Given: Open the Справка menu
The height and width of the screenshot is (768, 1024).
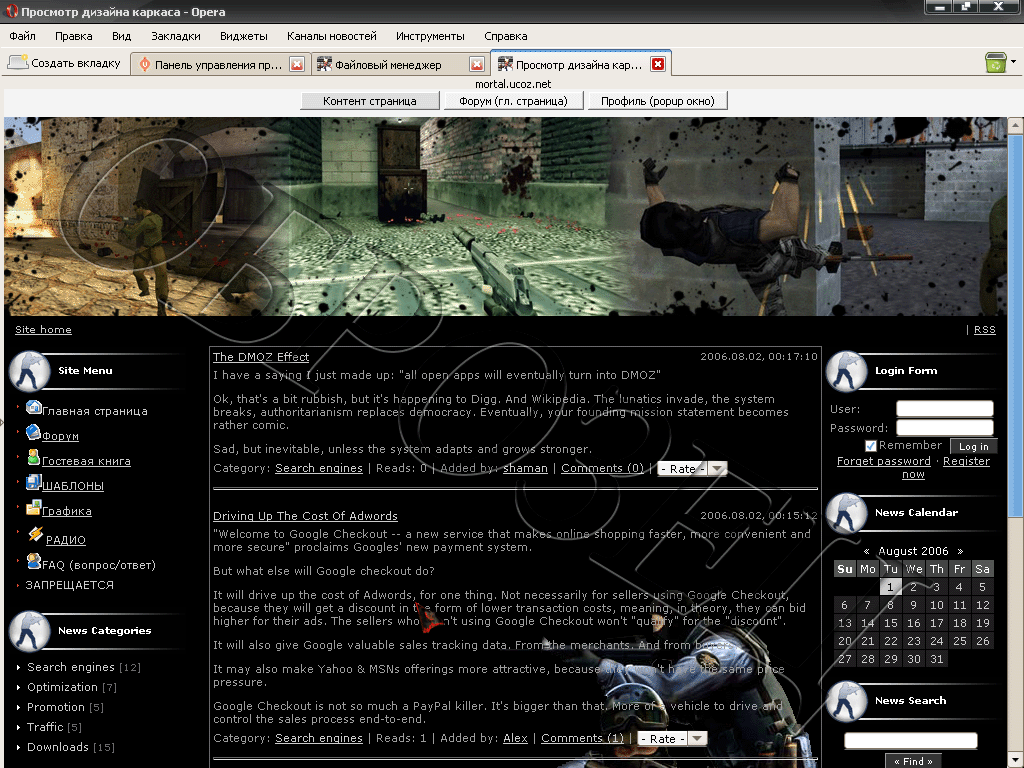Looking at the screenshot, I should (x=505, y=36).
